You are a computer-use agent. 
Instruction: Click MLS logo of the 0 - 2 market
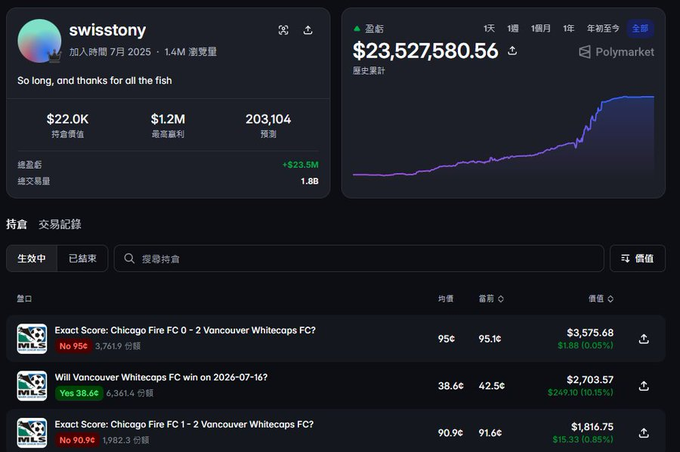pos(32,339)
